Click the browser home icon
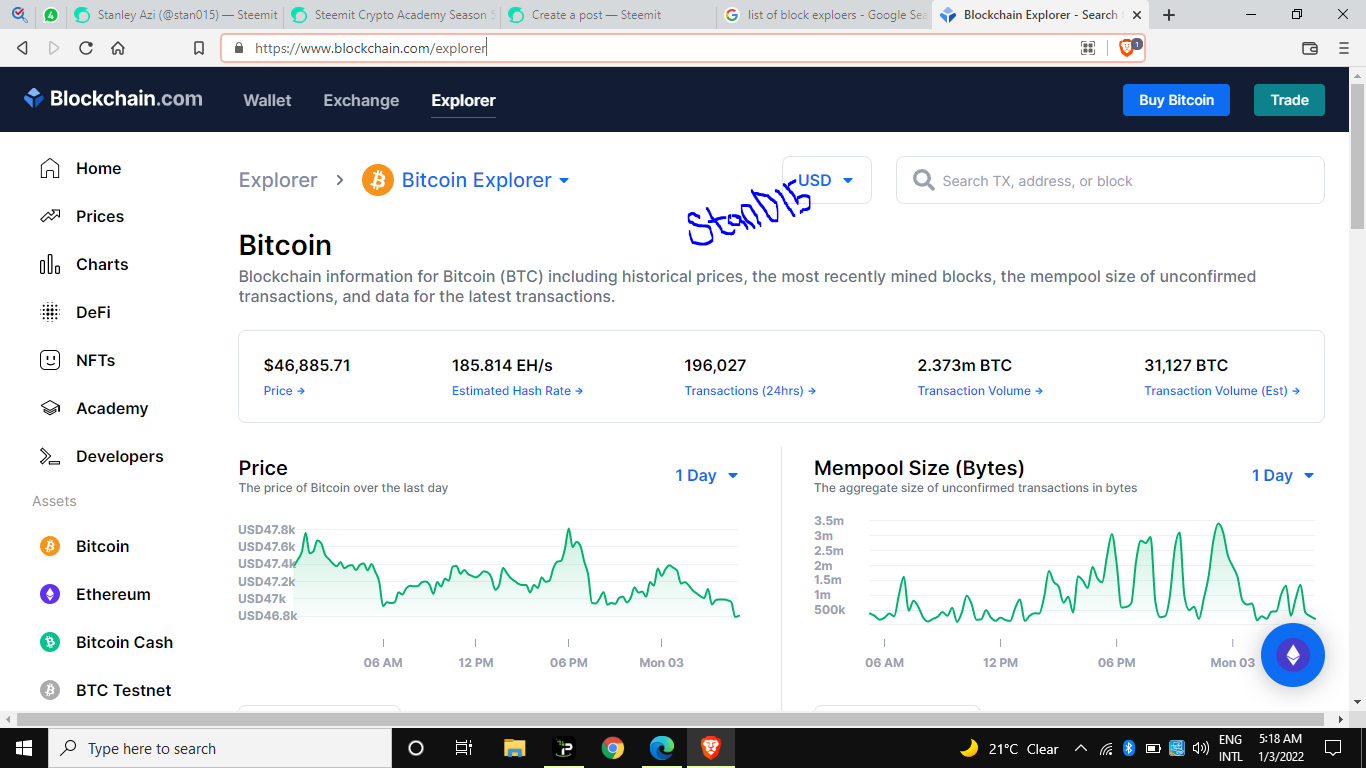Viewport: 1366px width, 768px height. [x=118, y=48]
